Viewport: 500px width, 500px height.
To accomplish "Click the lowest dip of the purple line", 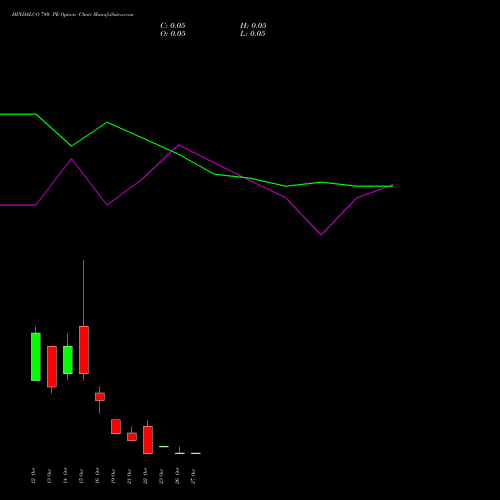I will (321, 235).
